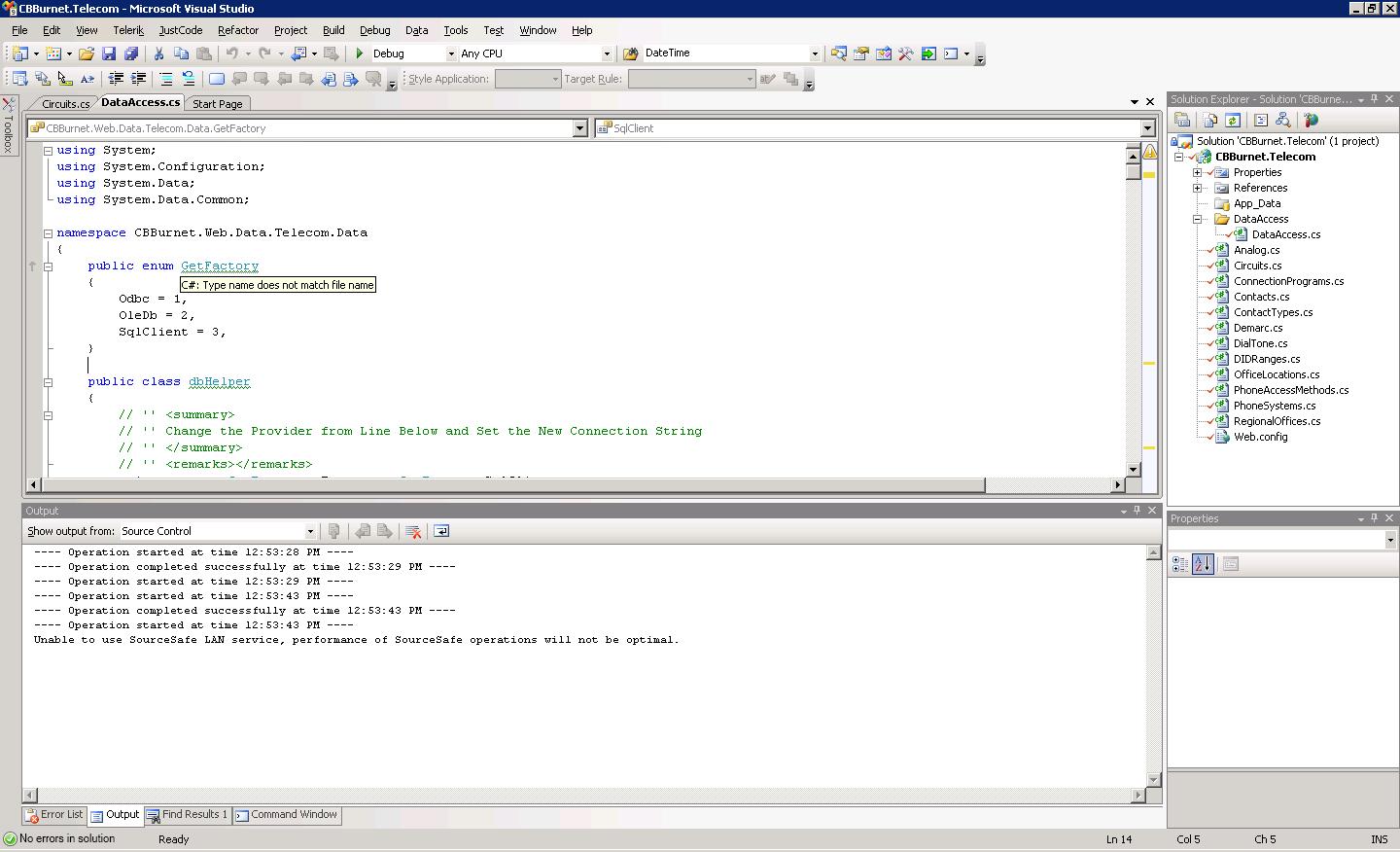Expand the References node
This screenshot has height=852, width=1400.
point(1198,188)
